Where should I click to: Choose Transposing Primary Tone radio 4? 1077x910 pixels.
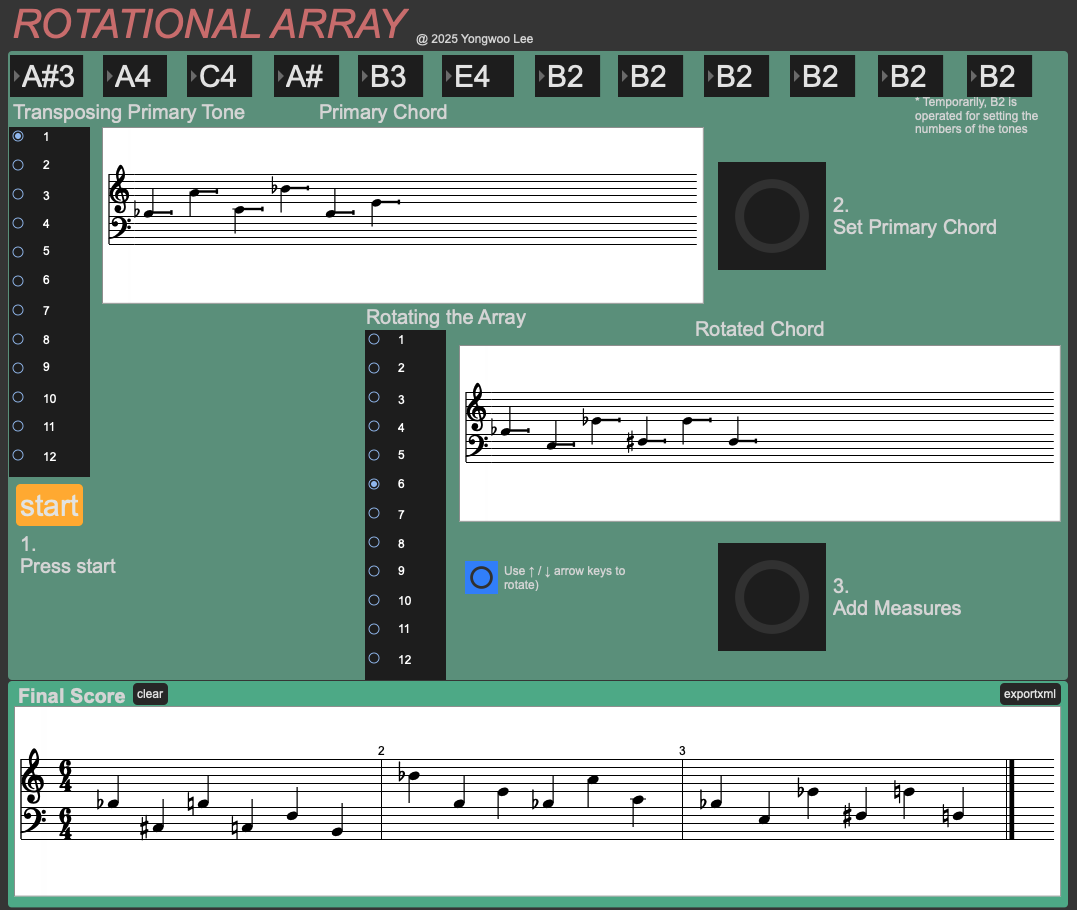coord(19,223)
